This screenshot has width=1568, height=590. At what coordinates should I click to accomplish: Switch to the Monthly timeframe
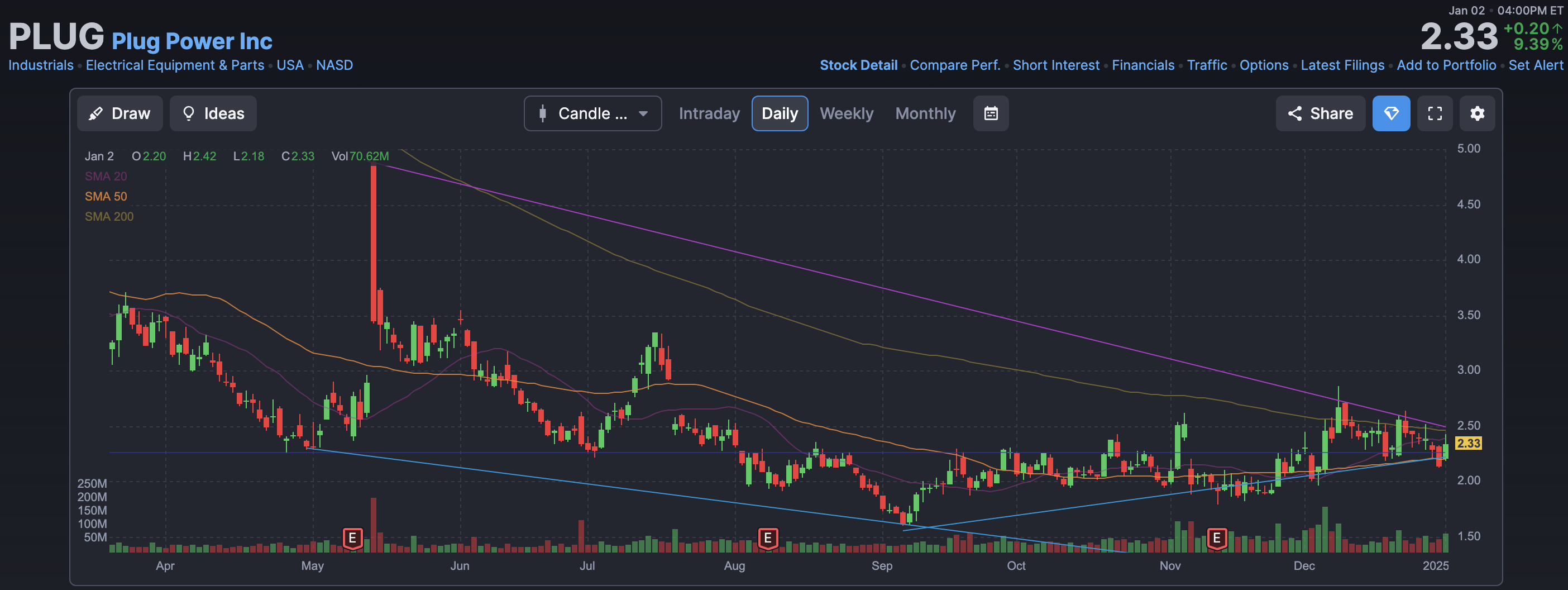coord(925,113)
